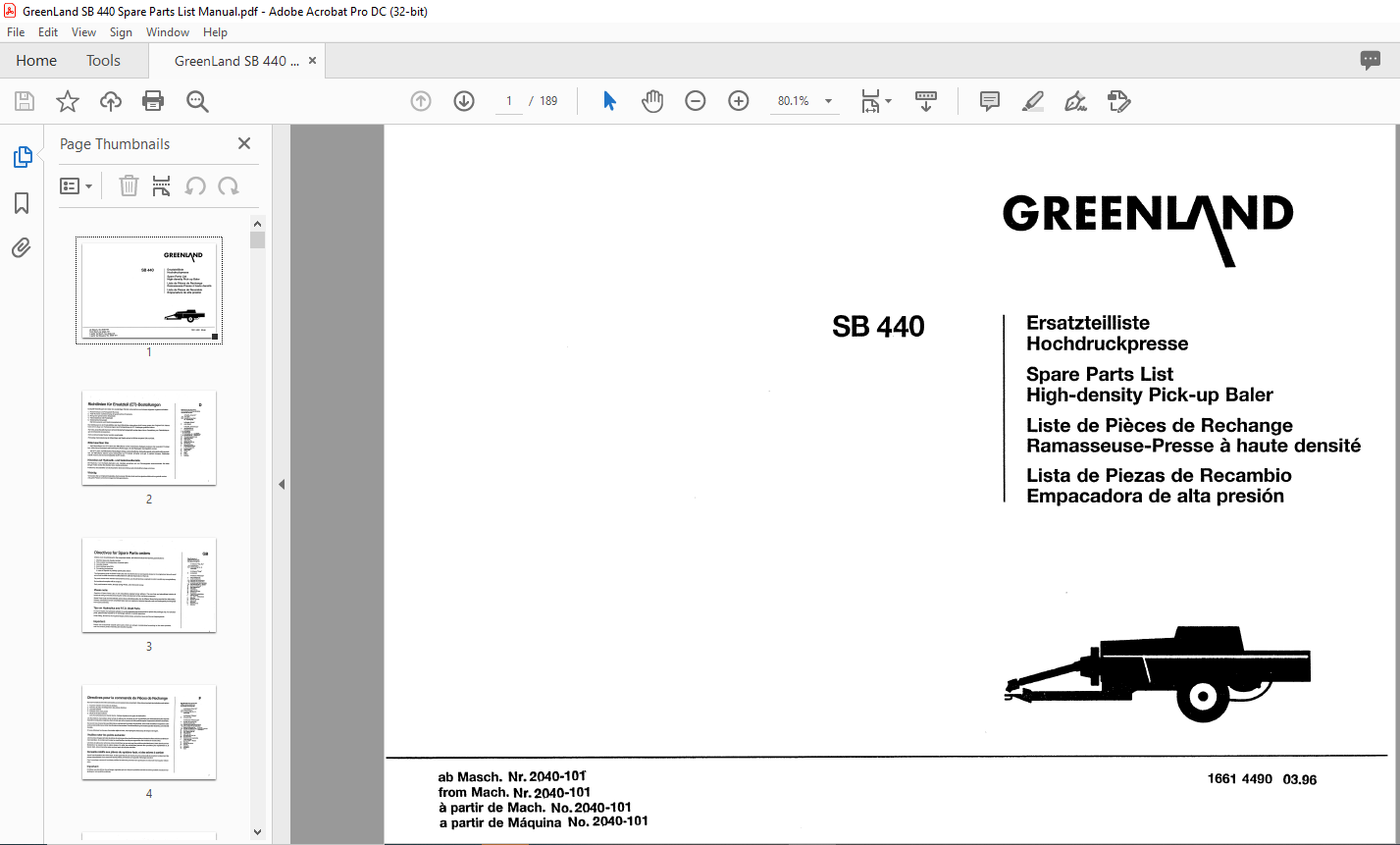
Task: Zoom in with the plus icon
Action: tap(739, 101)
